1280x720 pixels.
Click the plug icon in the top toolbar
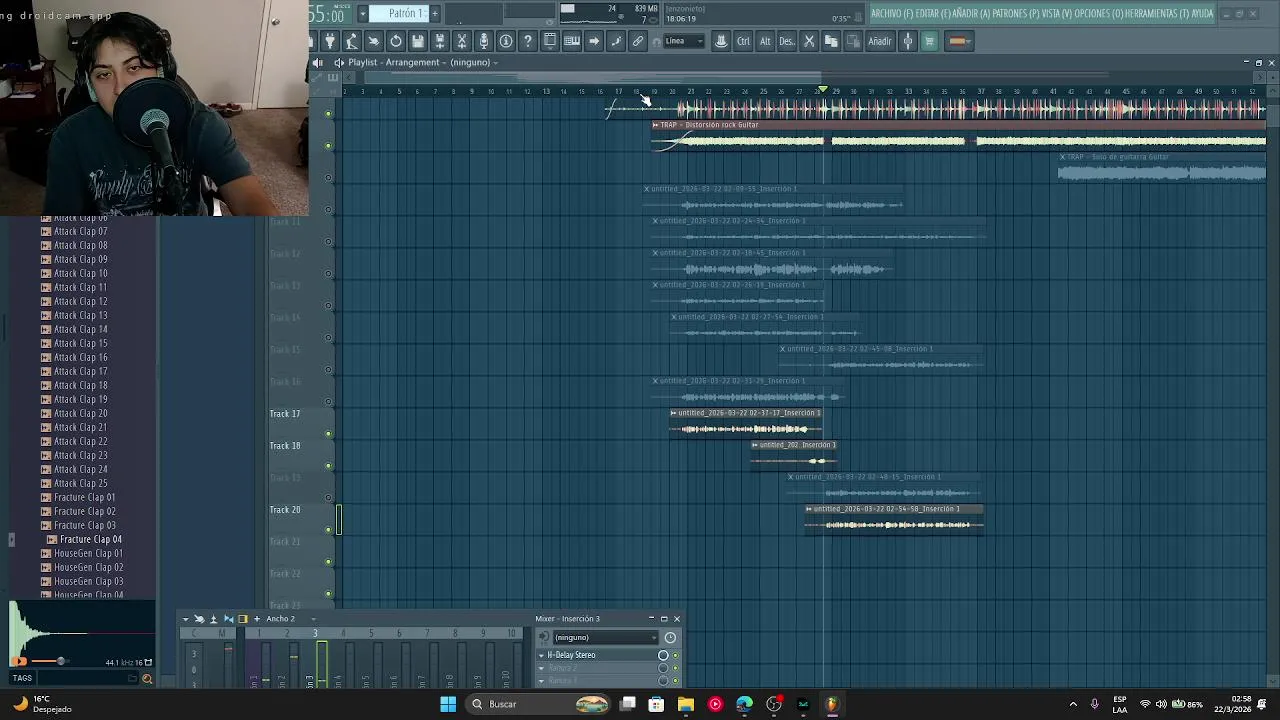(x=330, y=41)
